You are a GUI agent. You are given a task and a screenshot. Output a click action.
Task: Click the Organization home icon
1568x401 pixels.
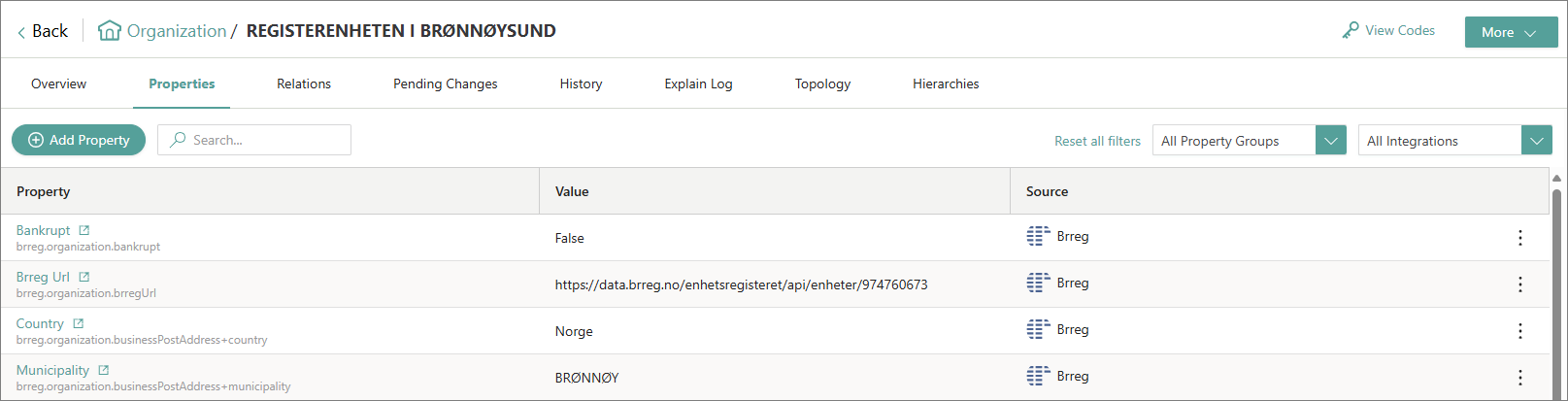tap(110, 31)
